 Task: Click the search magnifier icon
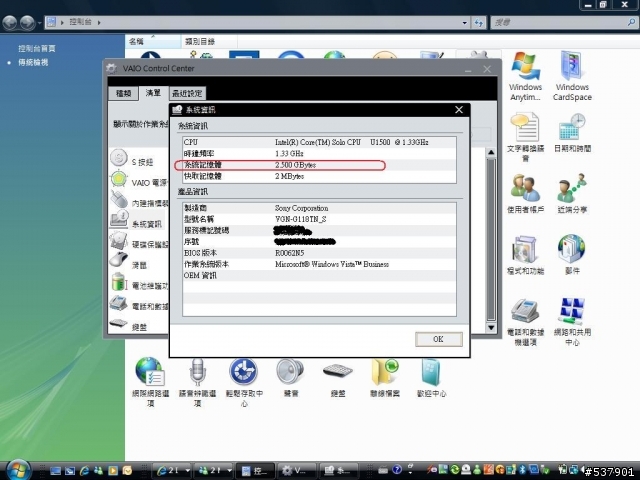[x=631, y=22]
